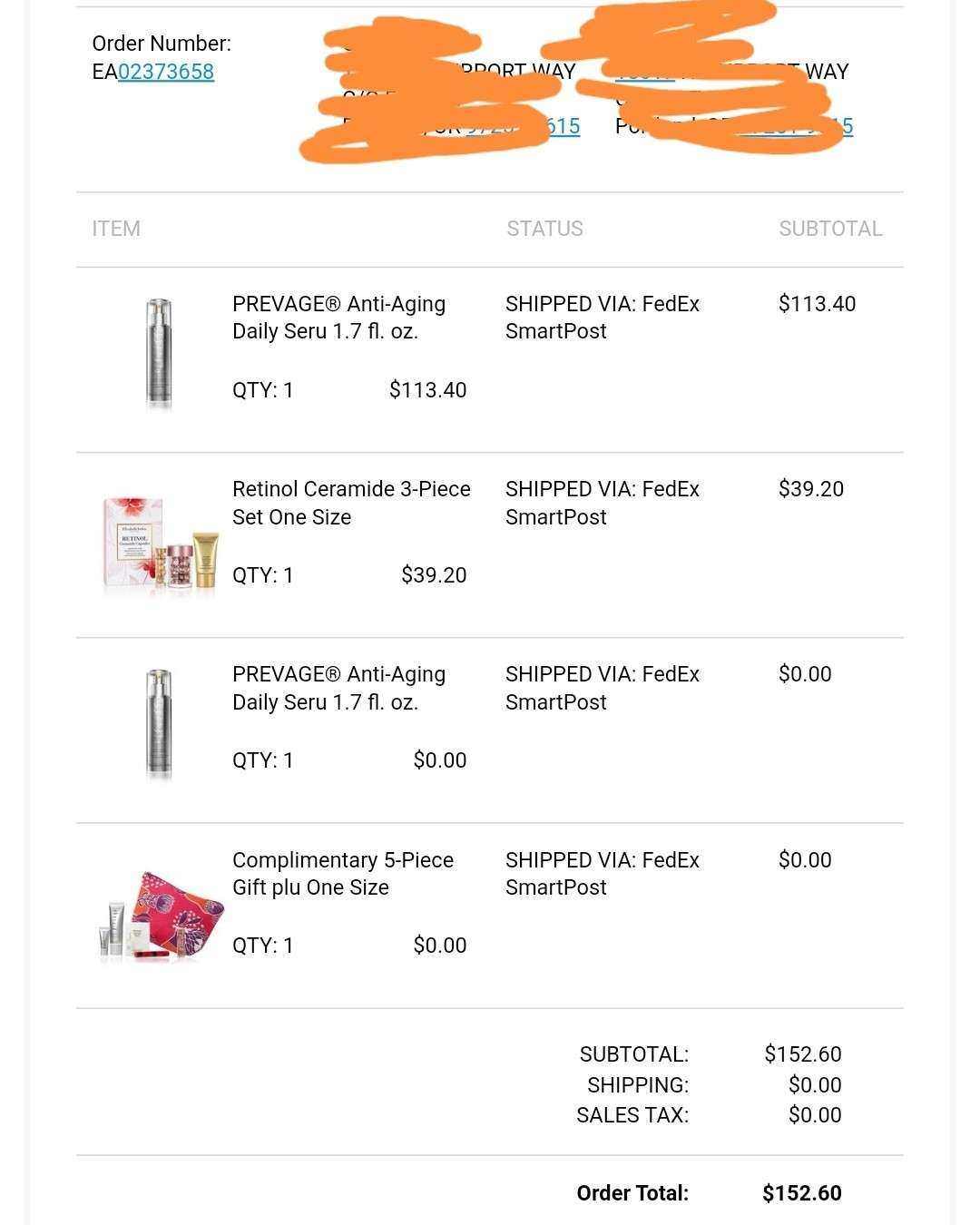Click the partially hidden zip link in left address
This screenshot has height=1225, width=980.
tap(524, 126)
